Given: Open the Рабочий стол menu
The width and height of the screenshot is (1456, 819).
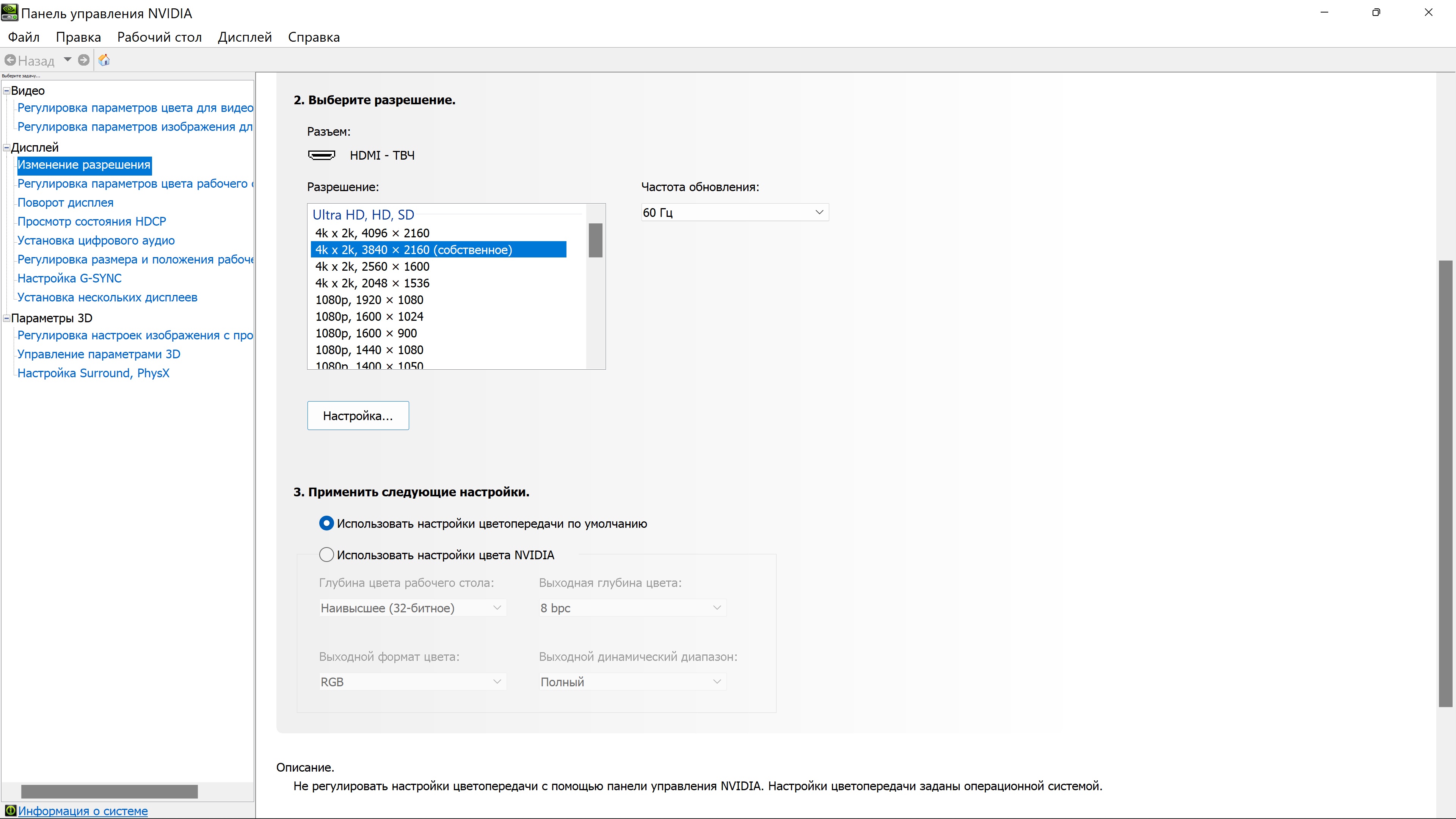Looking at the screenshot, I should (159, 37).
